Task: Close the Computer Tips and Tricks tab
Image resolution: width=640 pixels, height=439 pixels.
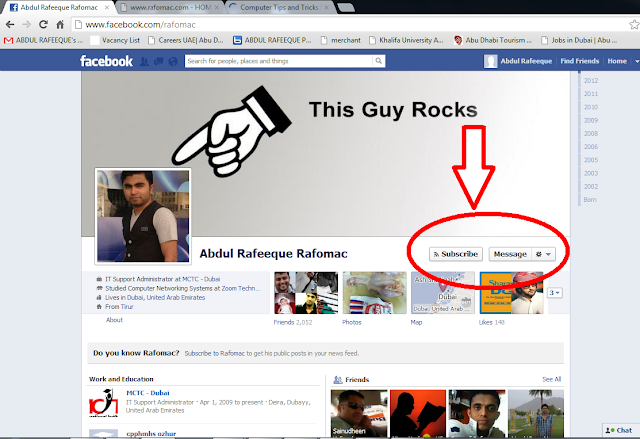Action: (x=326, y=7)
